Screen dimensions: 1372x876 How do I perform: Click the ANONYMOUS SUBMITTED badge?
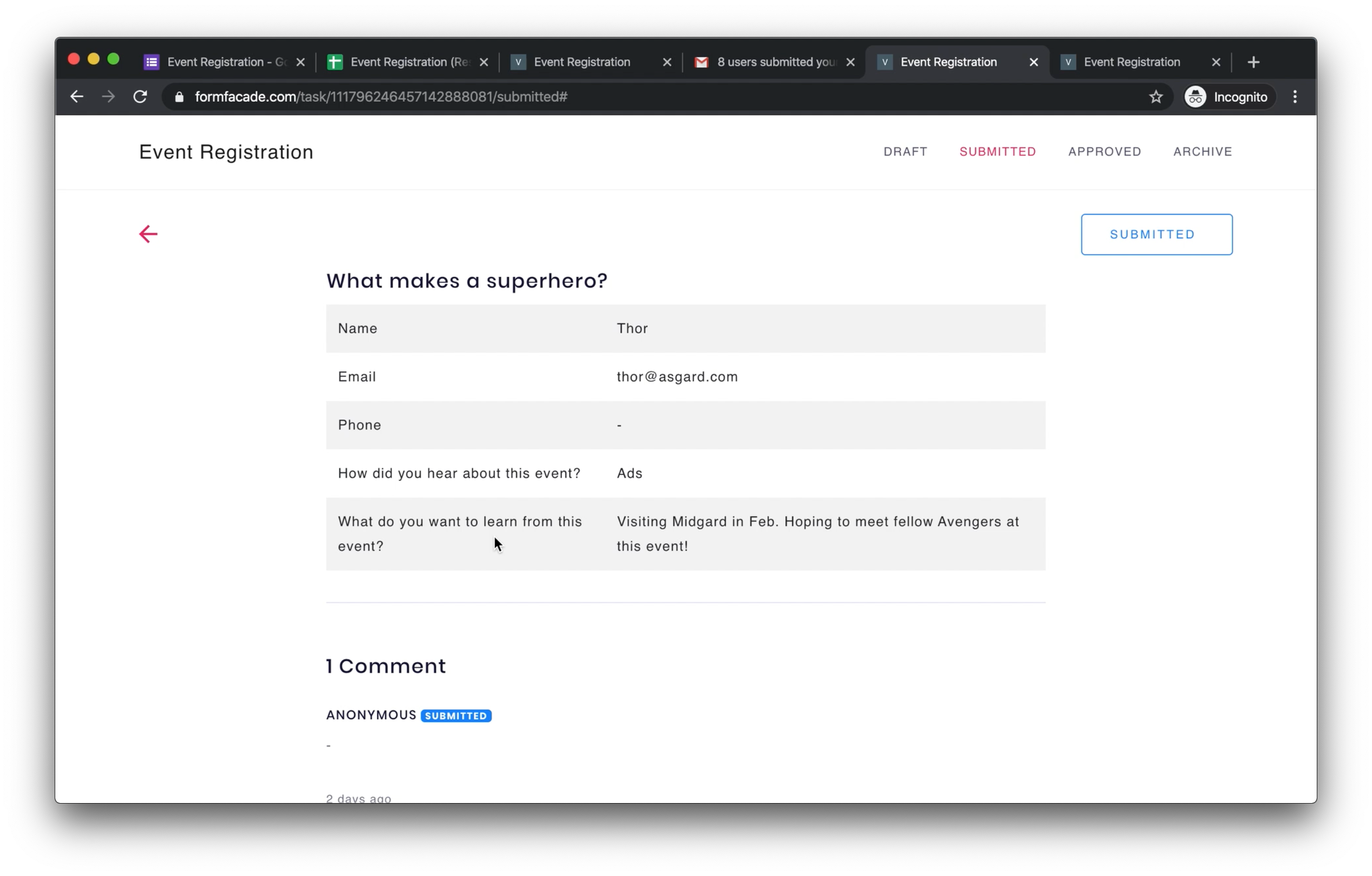point(455,715)
